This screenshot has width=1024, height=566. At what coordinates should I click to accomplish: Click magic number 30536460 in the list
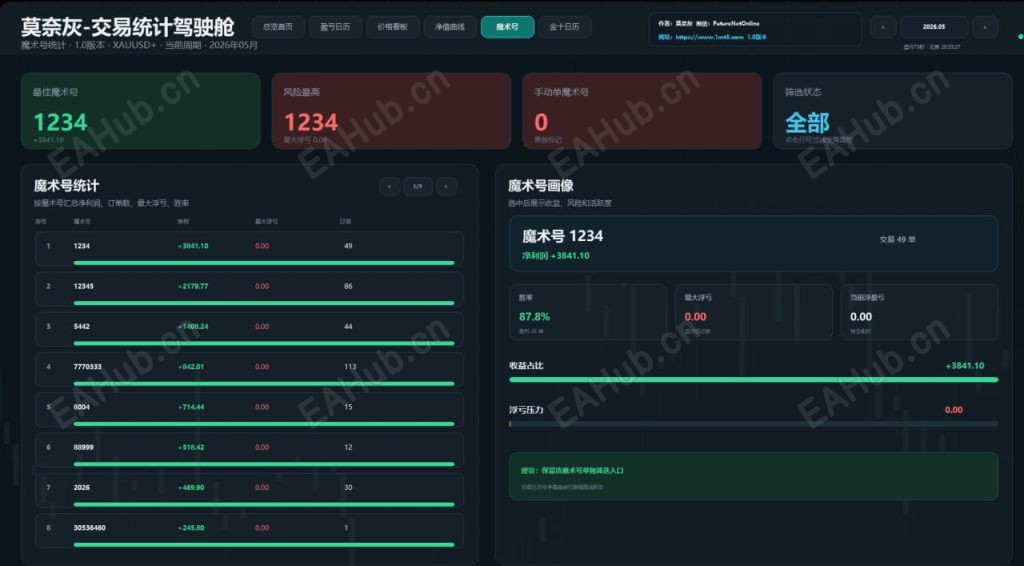pyautogui.click(x=89, y=527)
